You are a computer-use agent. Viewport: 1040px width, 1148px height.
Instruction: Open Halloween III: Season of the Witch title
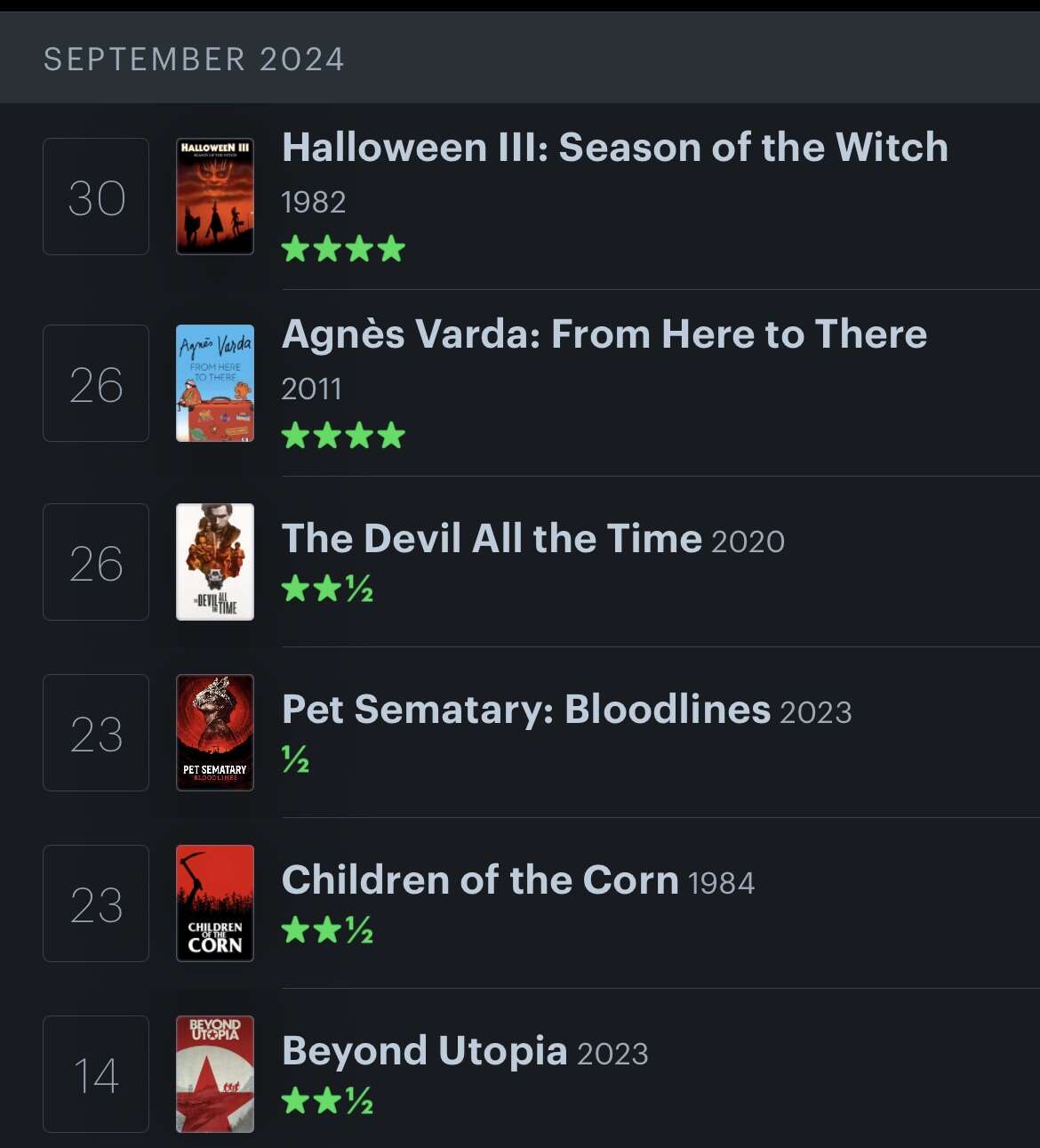(615, 148)
